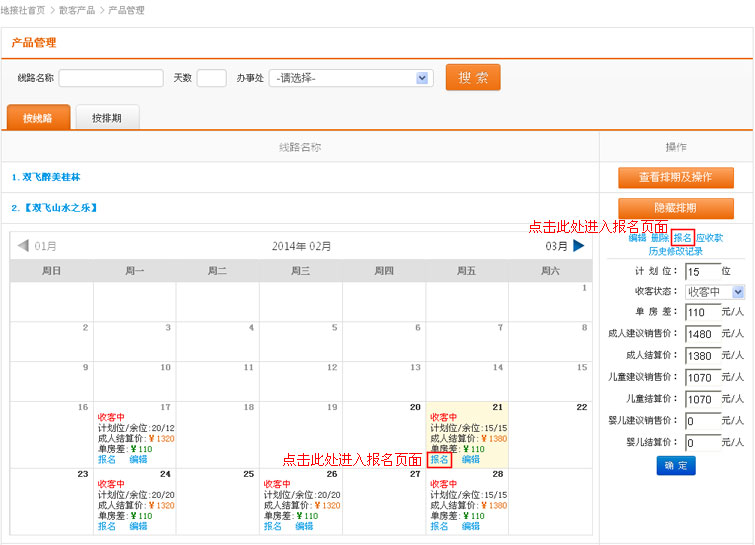755x545 pixels.
Task: Click the 地接社首页 breadcrumb link
Action: coord(22,10)
